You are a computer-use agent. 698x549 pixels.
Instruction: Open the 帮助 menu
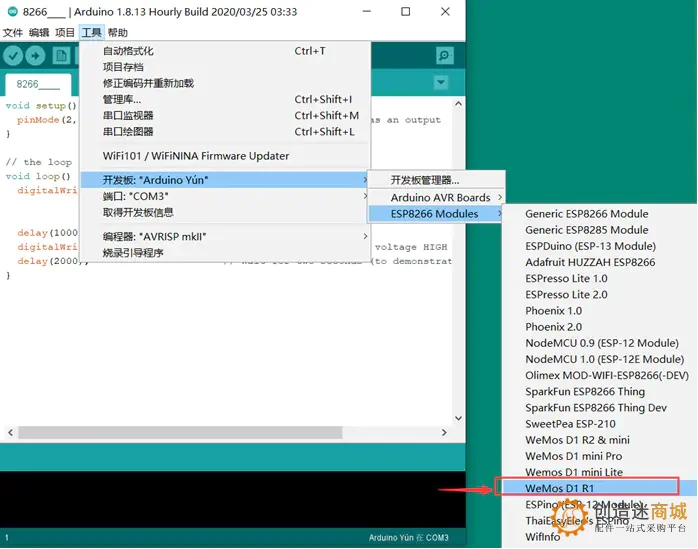pyautogui.click(x=118, y=33)
